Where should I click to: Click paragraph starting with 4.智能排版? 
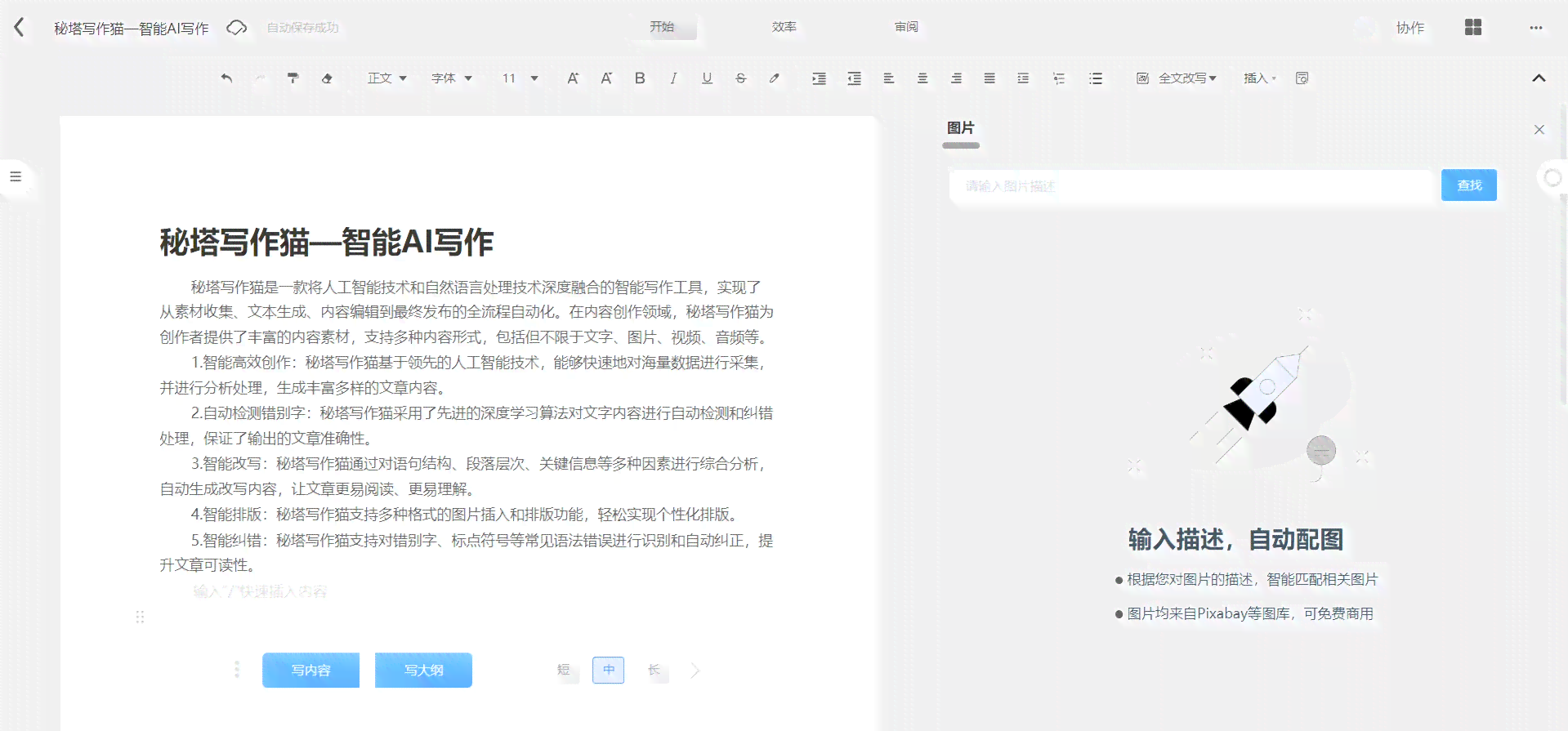pos(466,515)
